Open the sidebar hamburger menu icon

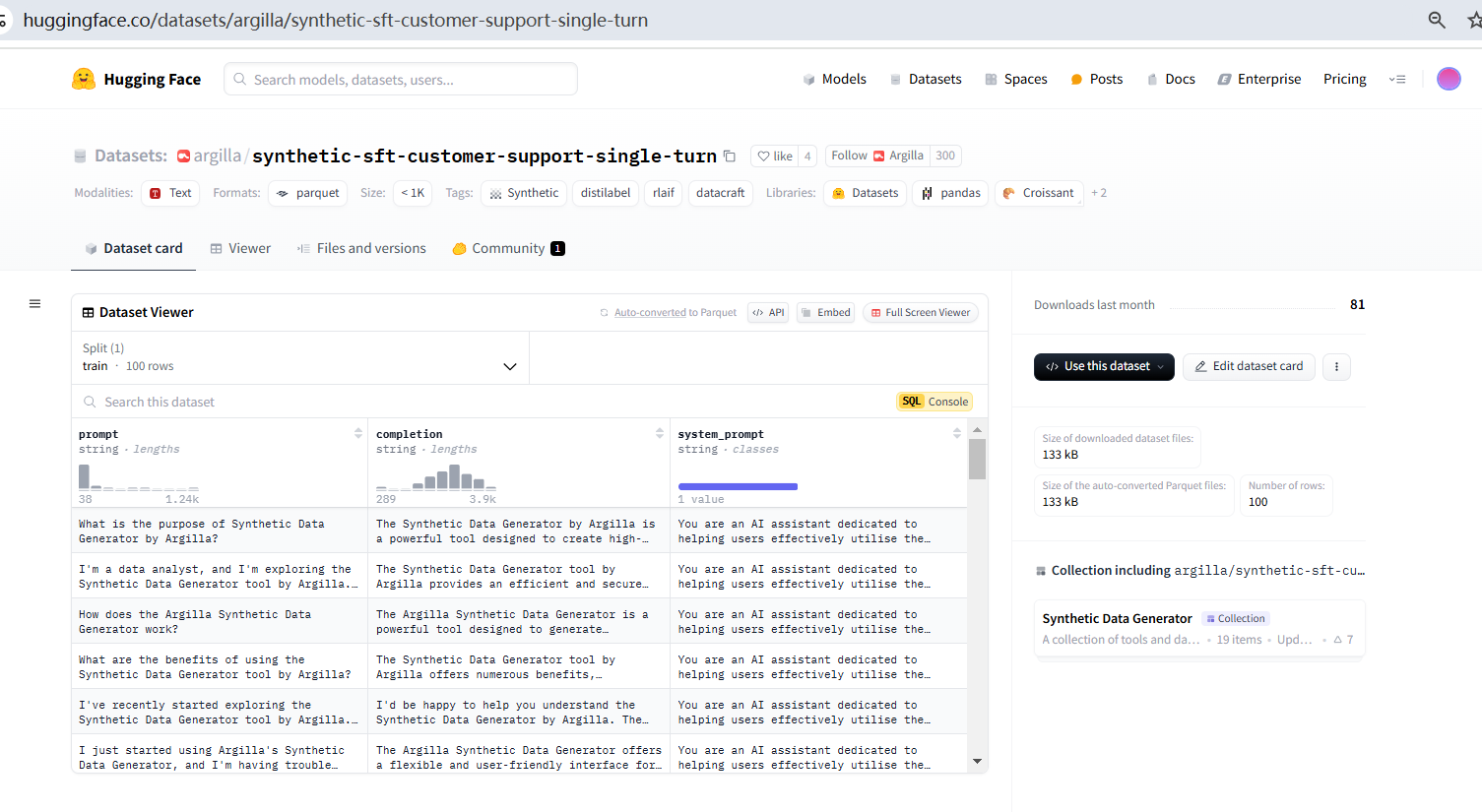point(34,304)
